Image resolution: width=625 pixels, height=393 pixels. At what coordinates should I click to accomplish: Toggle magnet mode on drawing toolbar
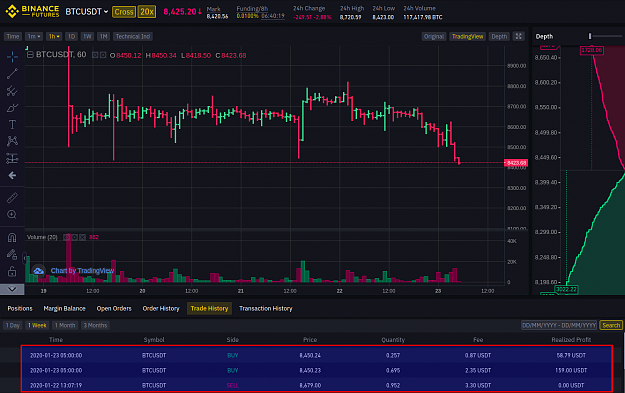click(12, 238)
